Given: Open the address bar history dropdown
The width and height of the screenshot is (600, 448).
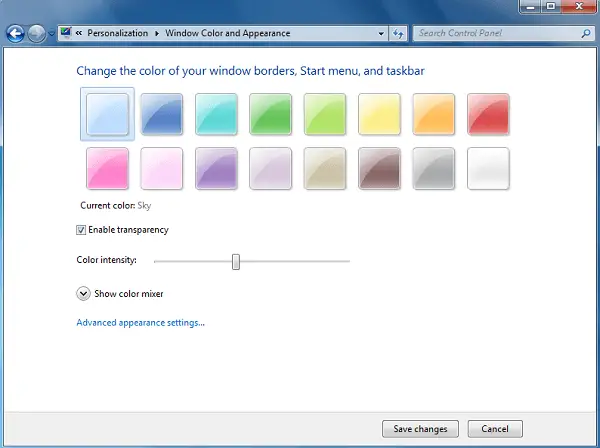Looking at the screenshot, I should pyautogui.click(x=381, y=34).
